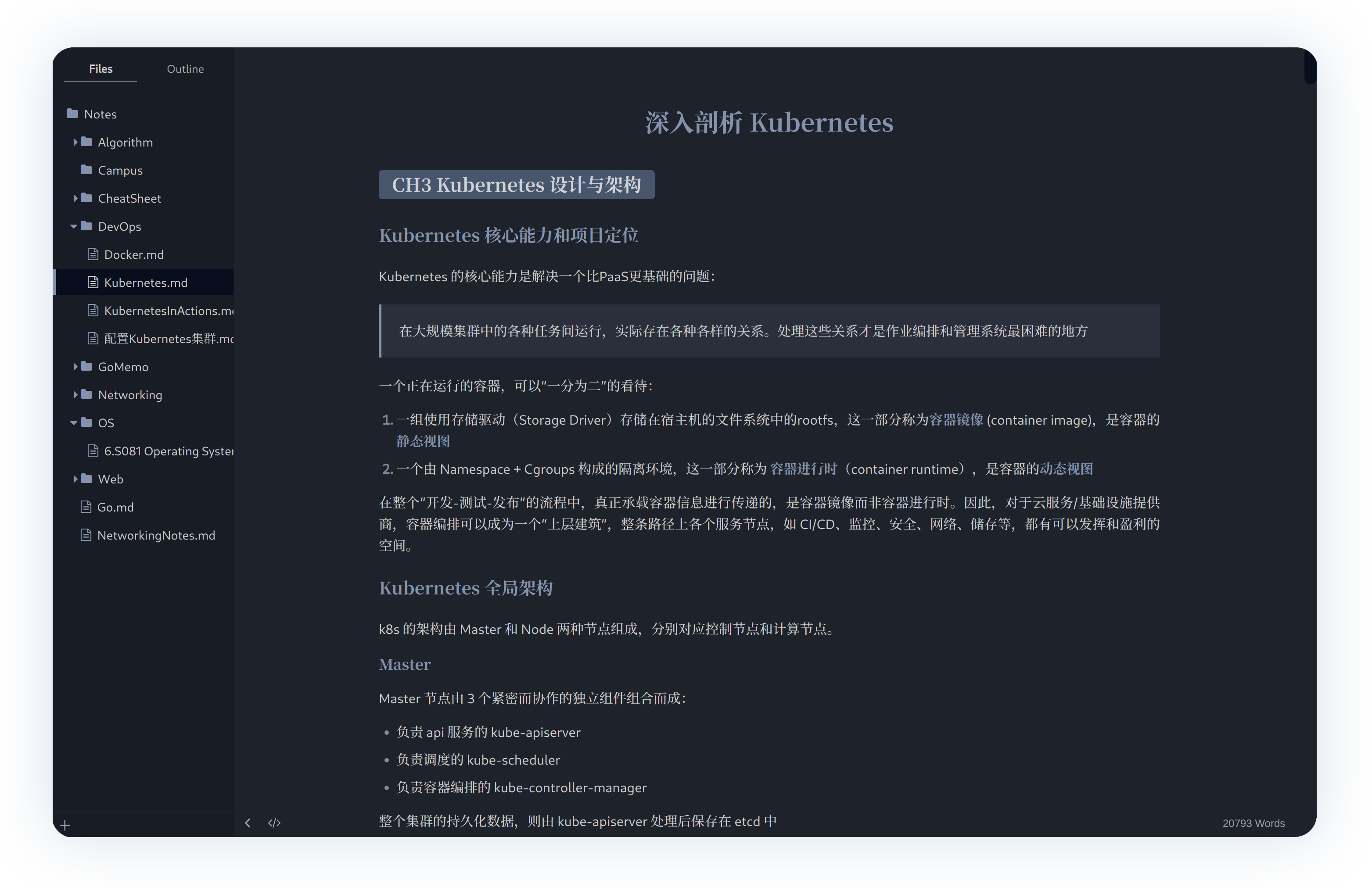Click the back chevron to hide sidebar
This screenshot has height=887, width=1372.
click(x=248, y=823)
